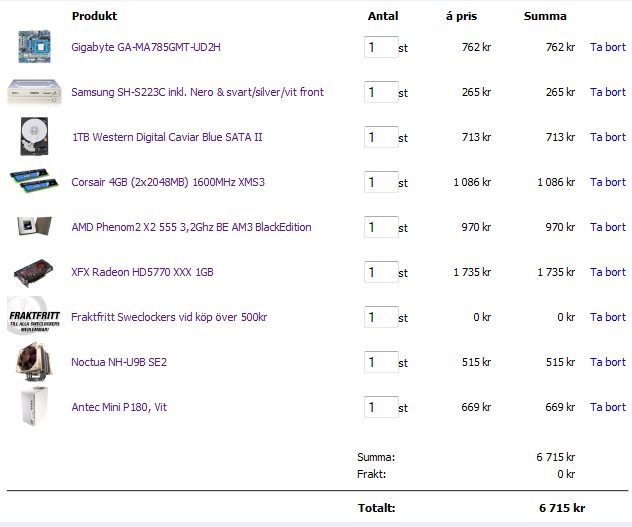Viewport: 632px width, 527px height.
Task: Remove the Gigabyte motherboard with Ta bort
Action: pos(607,47)
